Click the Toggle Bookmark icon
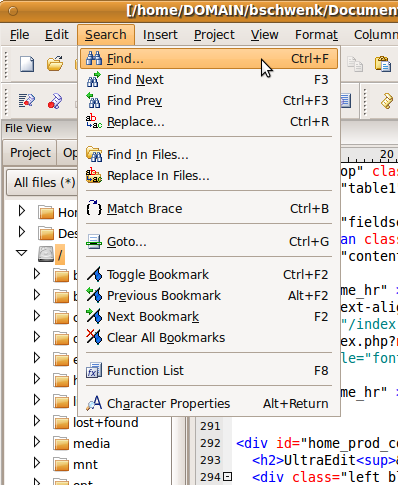The image size is (398, 485). tap(94, 275)
